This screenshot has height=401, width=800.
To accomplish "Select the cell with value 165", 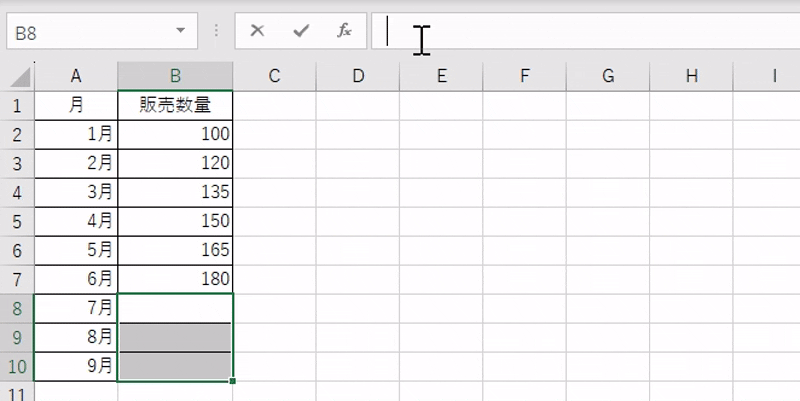I will [175, 250].
